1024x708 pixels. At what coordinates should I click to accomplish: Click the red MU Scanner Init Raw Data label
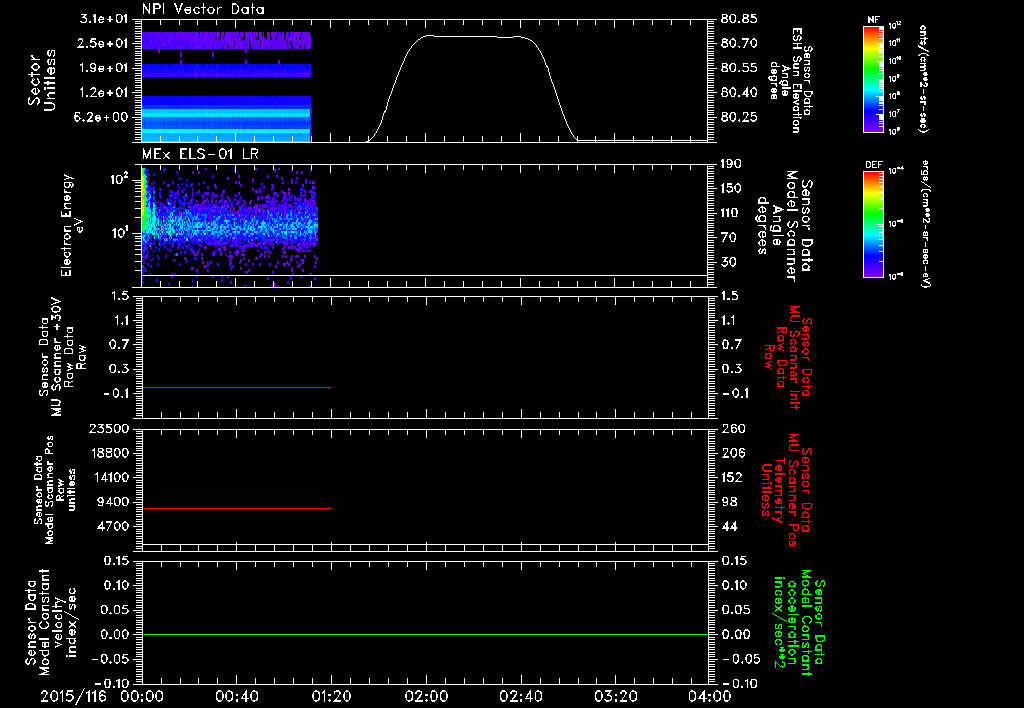pyautogui.click(x=788, y=357)
